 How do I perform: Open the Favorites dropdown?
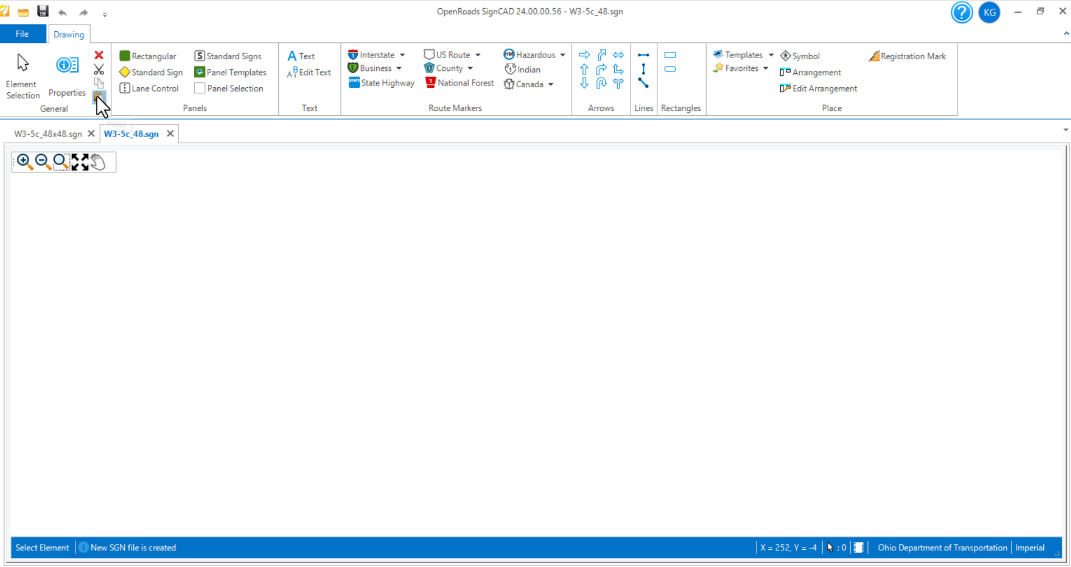(766, 68)
